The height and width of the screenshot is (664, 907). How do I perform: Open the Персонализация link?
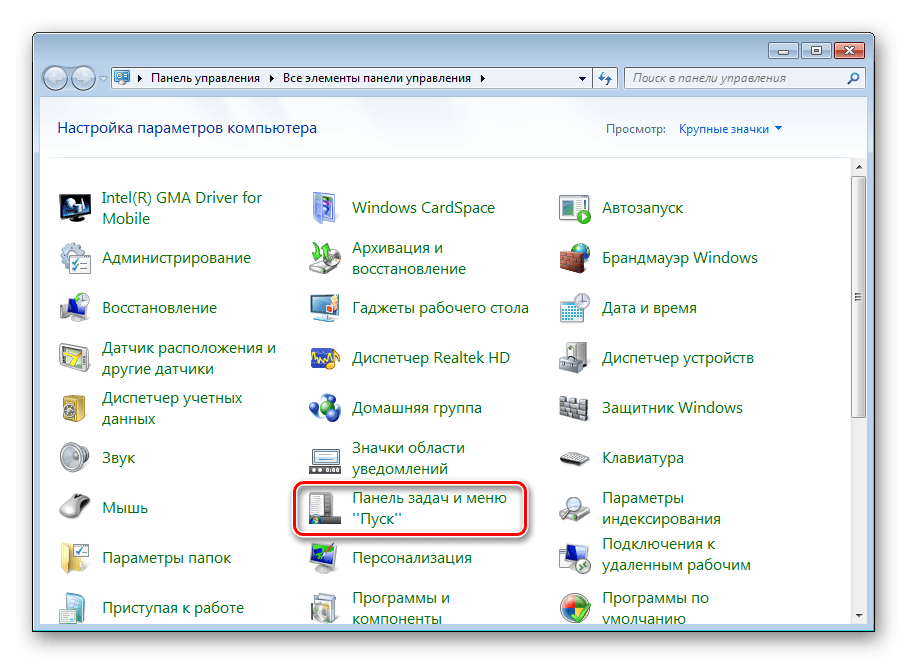411,558
